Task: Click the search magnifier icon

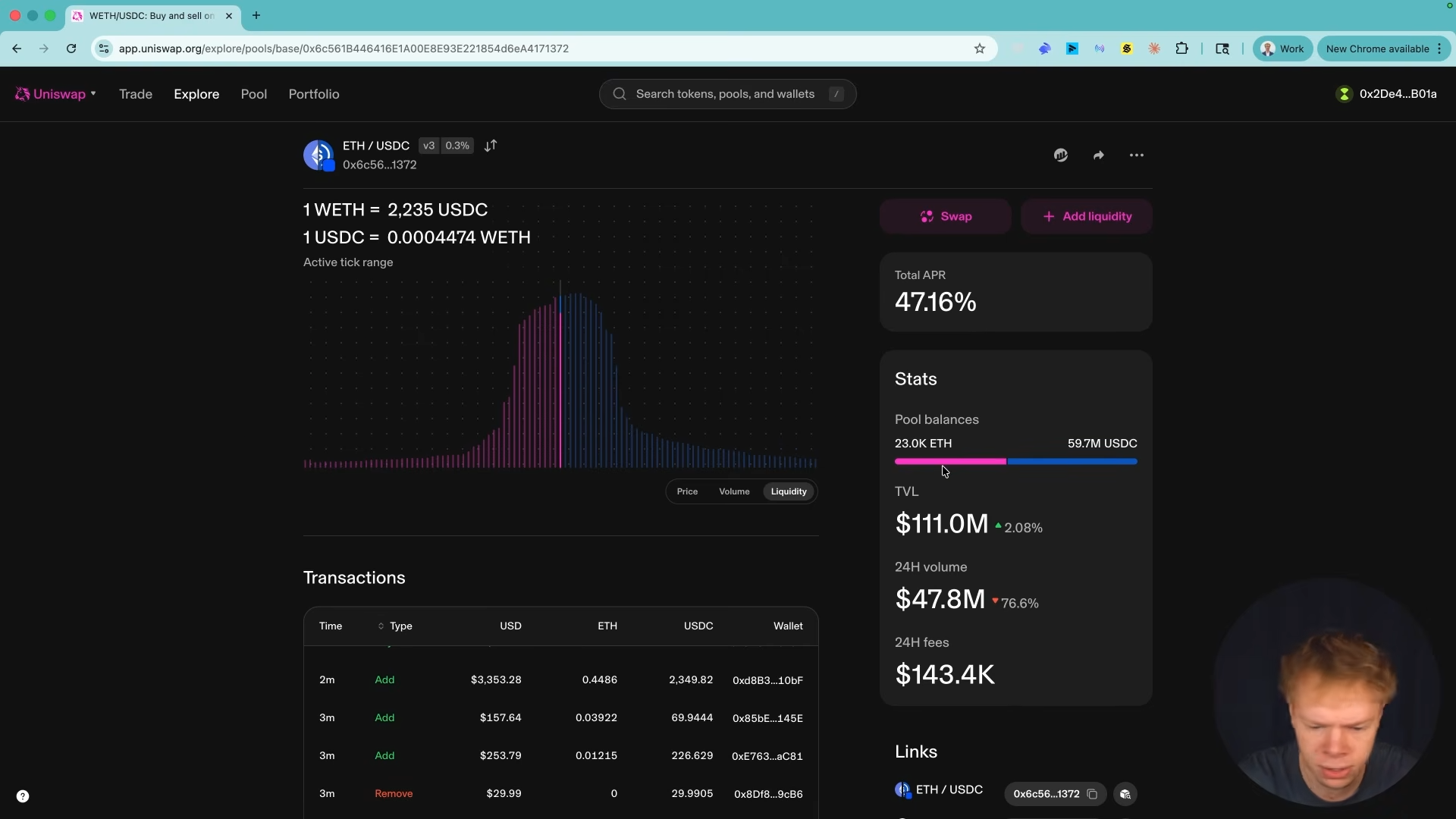Action: tap(620, 94)
